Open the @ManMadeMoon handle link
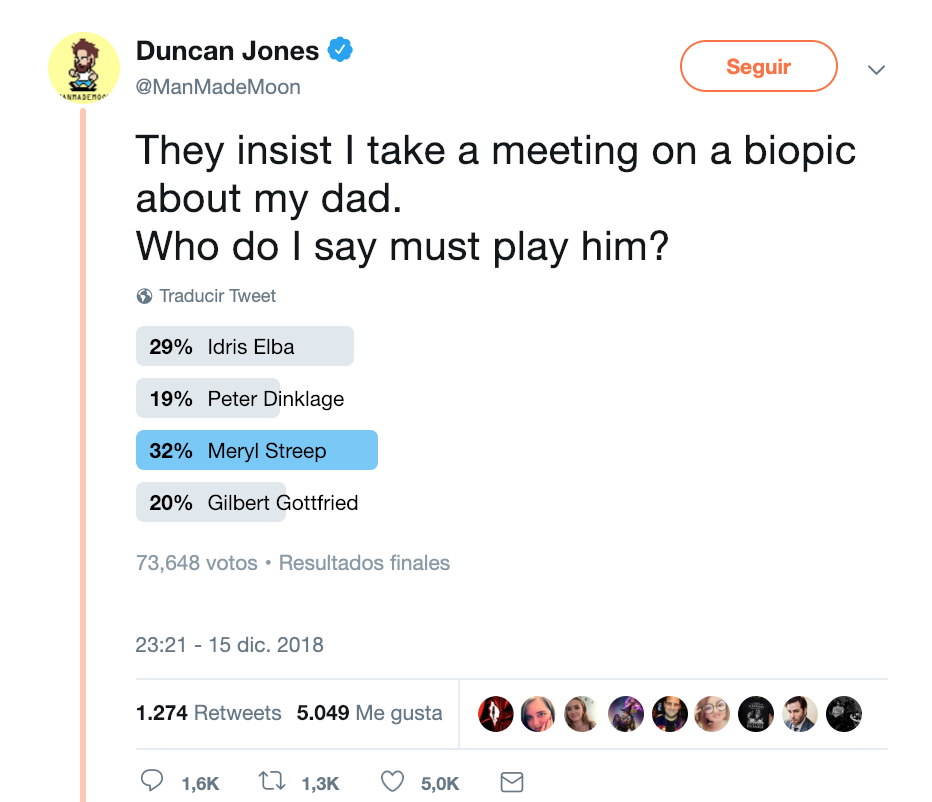 218,87
